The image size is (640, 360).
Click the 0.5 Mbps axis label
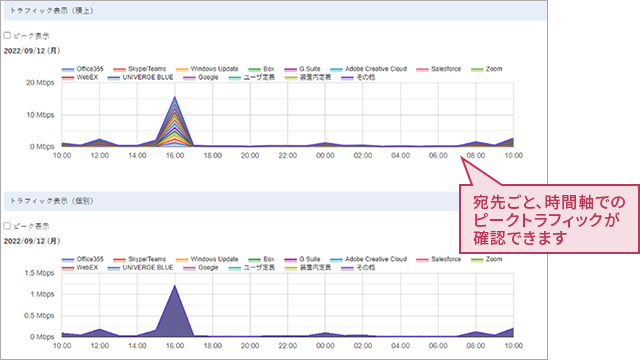point(39,316)
